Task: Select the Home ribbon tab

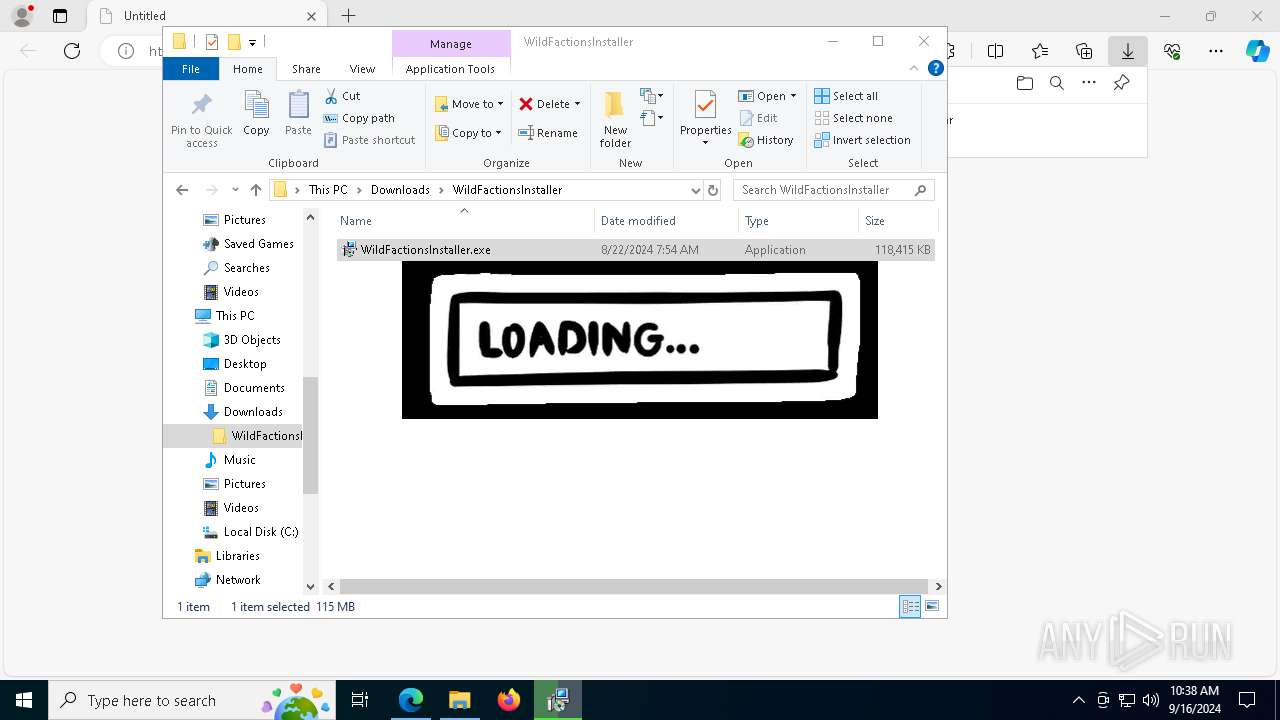Action: tap(247, 69)
